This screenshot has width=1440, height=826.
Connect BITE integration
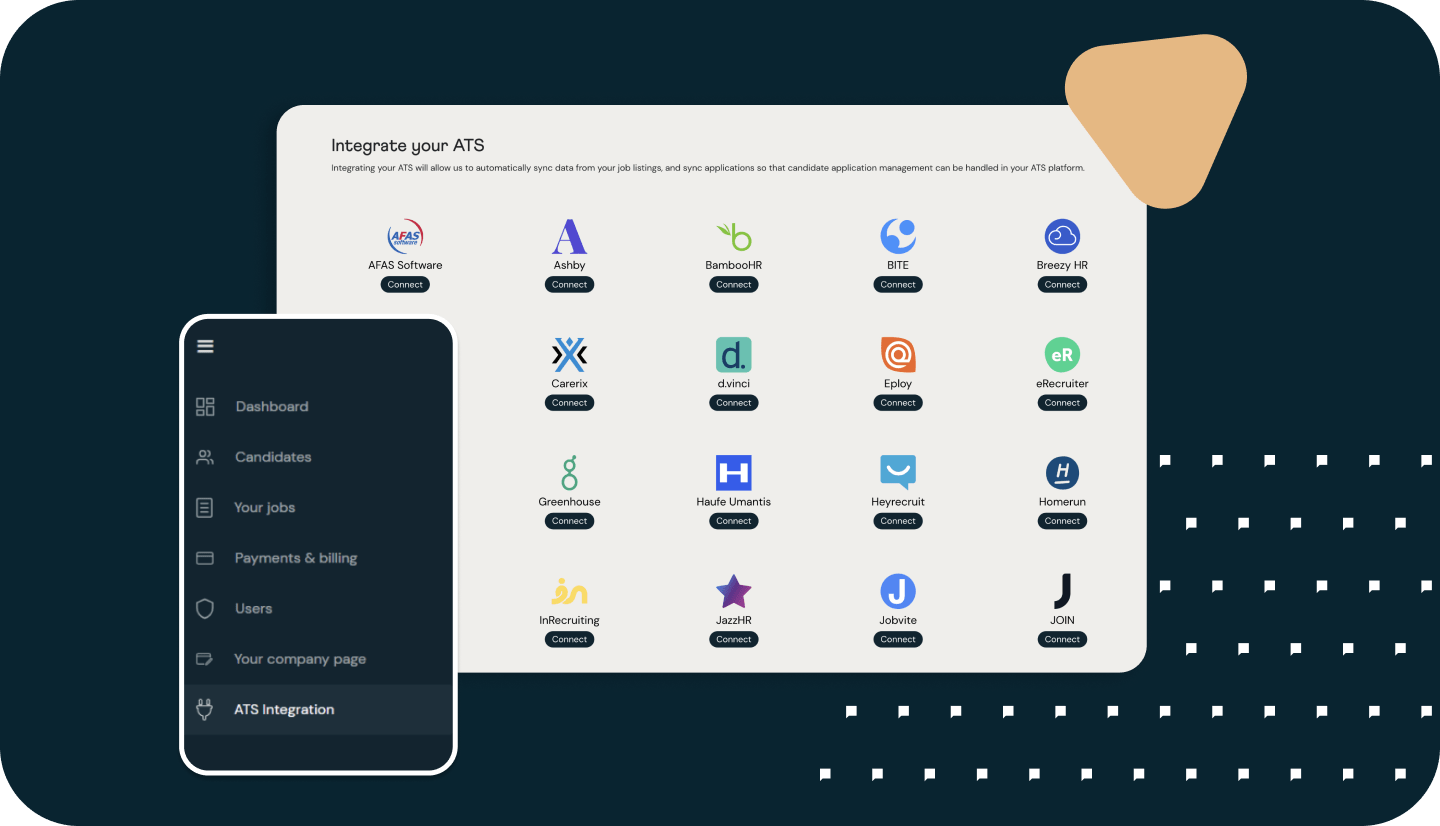pos(898,284)
